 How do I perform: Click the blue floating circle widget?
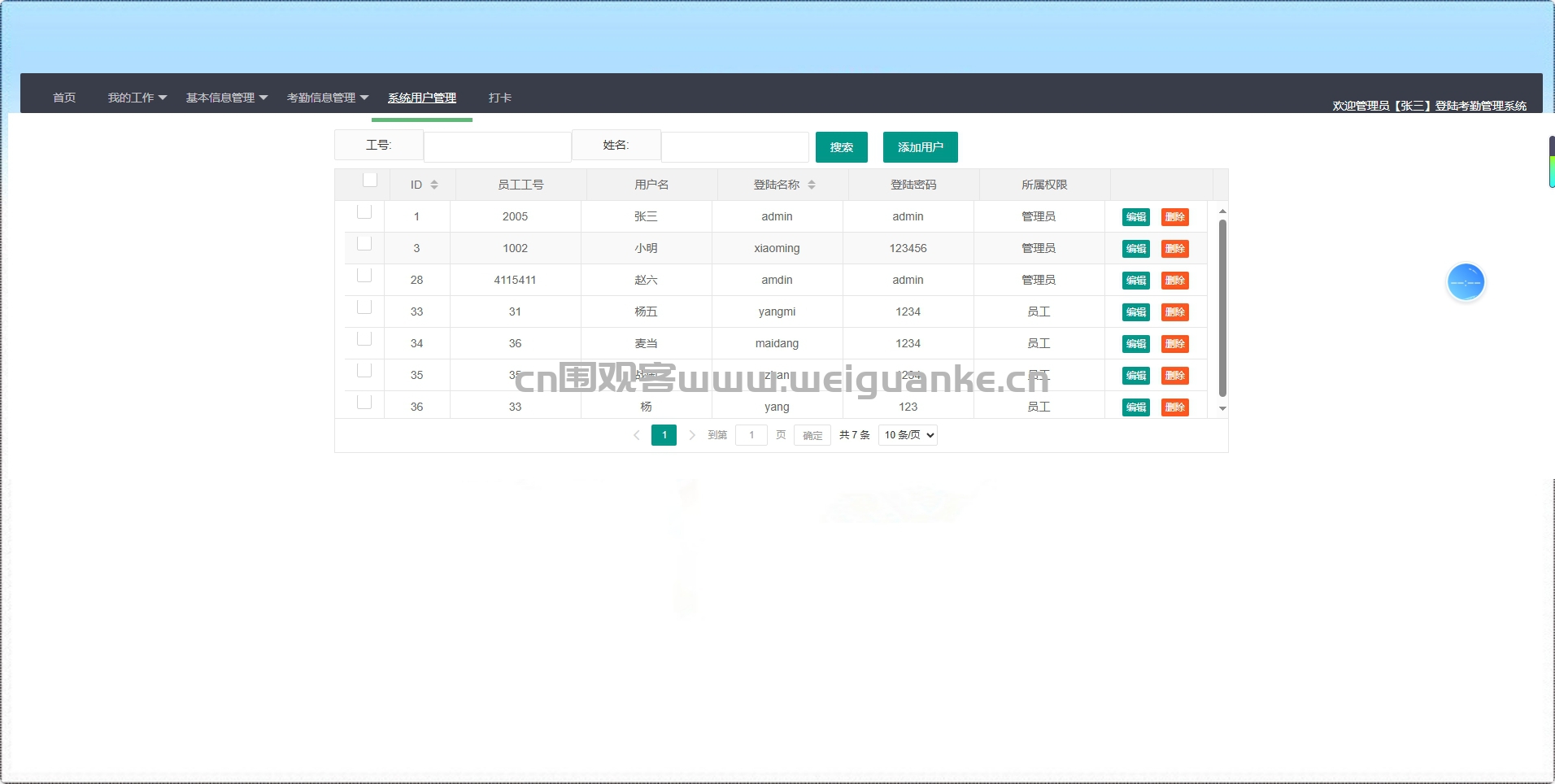coord(1466,282)
